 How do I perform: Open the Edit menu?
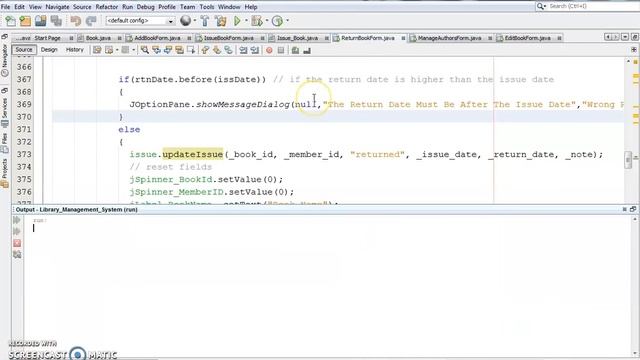[x=19, y=7]
